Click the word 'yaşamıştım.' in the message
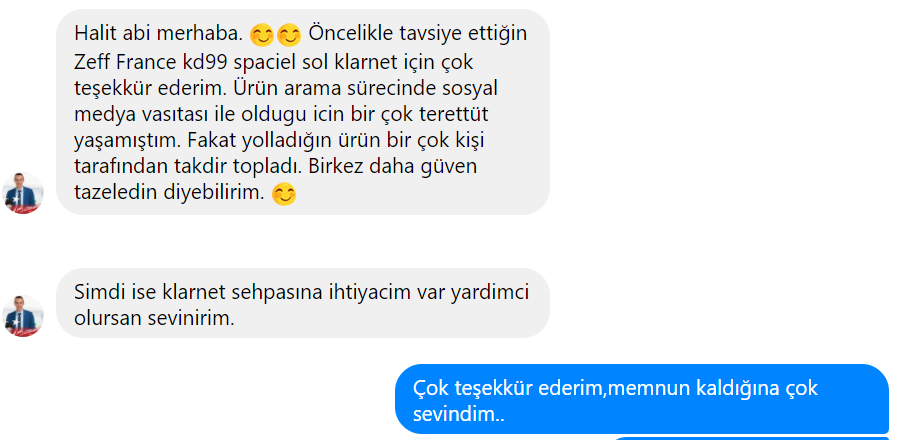Viewport: 920px width, 440px height. coord(128,141)
